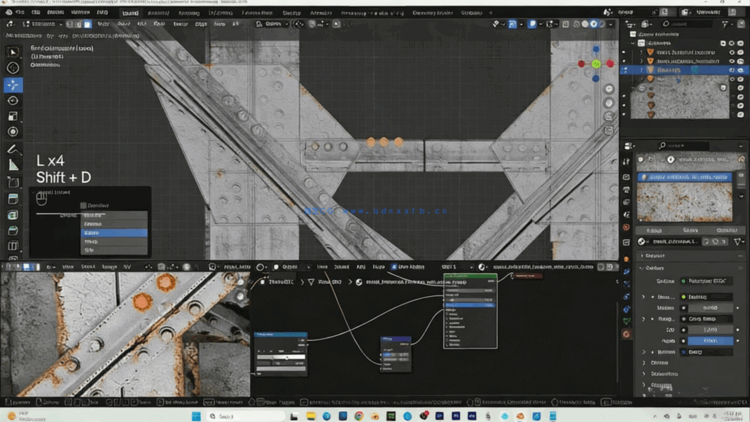The height and width of the screenshot is (422, 750).
Task: Open the Add menu in node editor header
Action: [361, 267]
